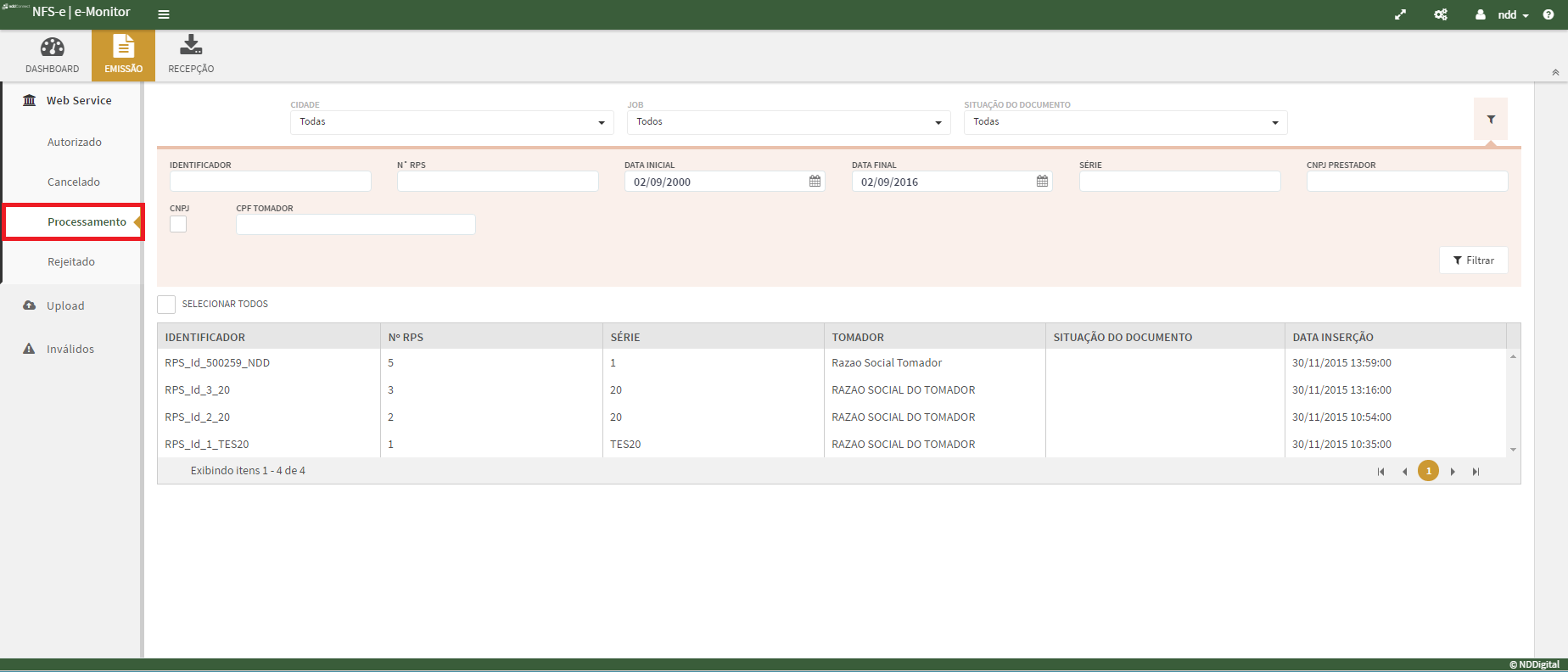Click the help question mark icon
Screen dimensions: 1568x672
click(x=1548, y=14)
